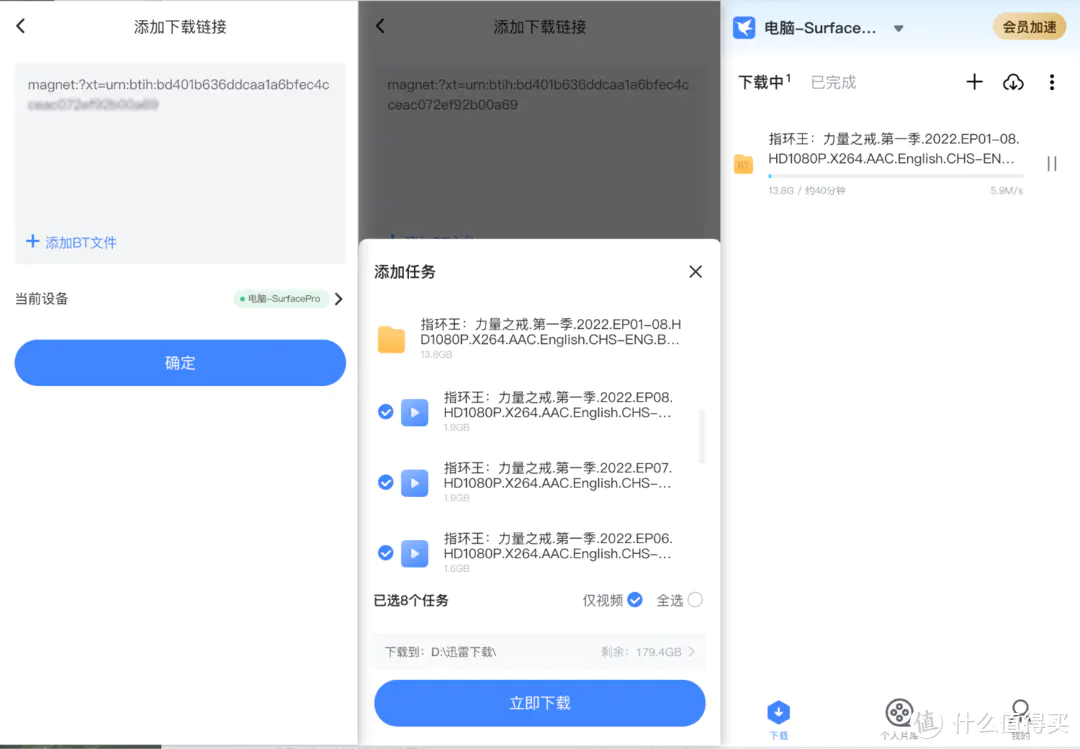Screen dimensions: 1080x749
Task: Click the 确定 button
Action: point(180,362)
